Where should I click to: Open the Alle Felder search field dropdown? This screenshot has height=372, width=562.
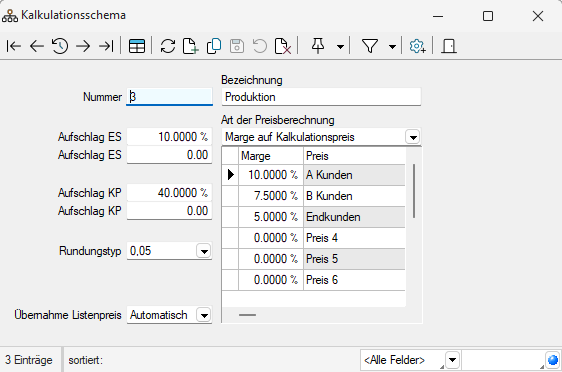click(x=452, y=360)
